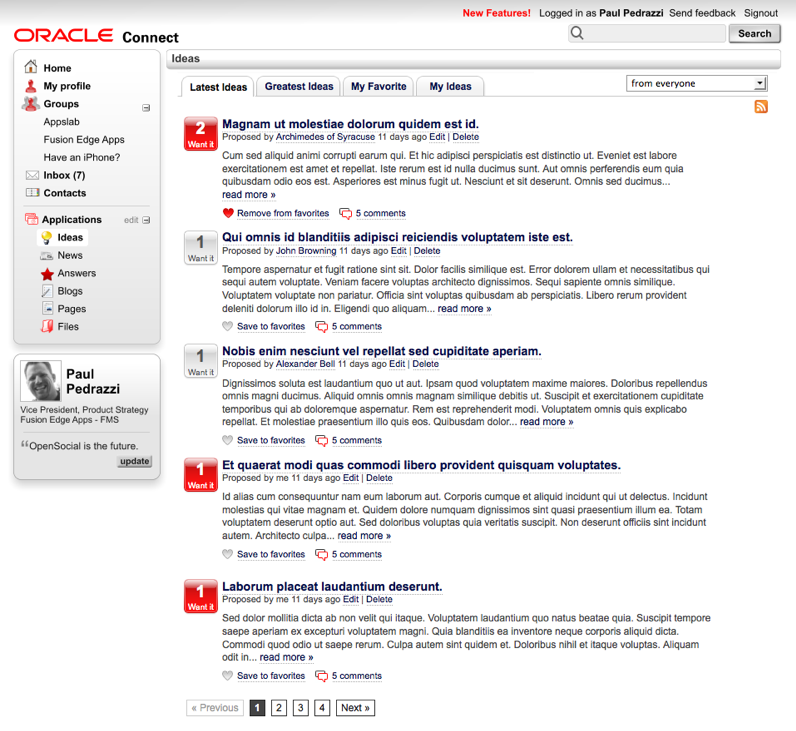The image size is (796, 731).
Task: Collapse the Groups section
Action: [146, 108]
